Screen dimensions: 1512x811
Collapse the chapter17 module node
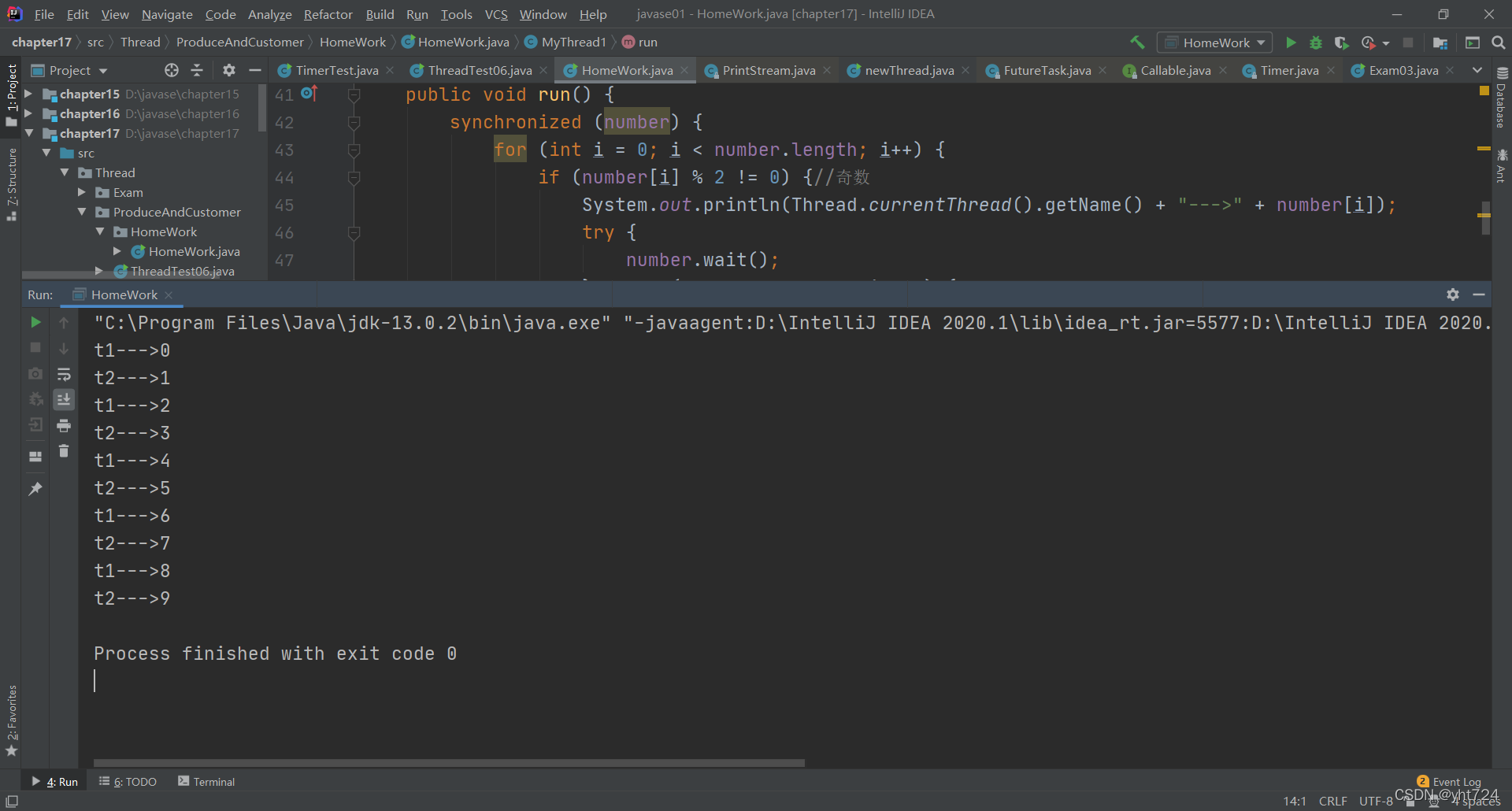28,133
